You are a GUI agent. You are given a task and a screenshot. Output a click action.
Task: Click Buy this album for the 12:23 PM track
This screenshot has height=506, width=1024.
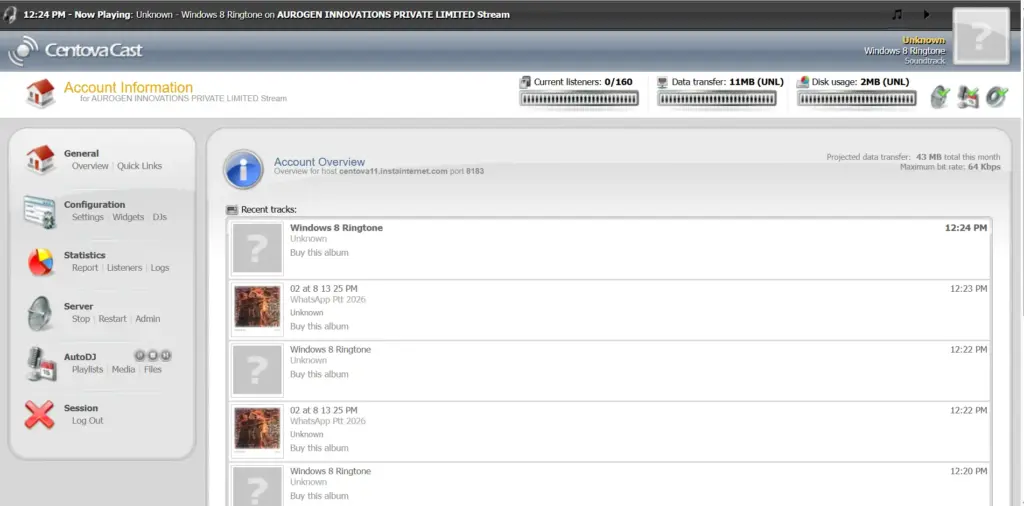(319, 326)
